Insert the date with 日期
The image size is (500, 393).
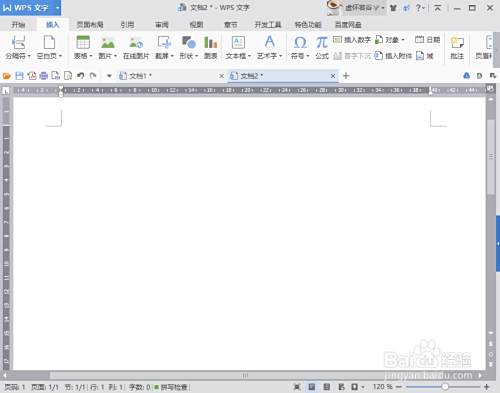pyautogui.click(x=427, y=40)
